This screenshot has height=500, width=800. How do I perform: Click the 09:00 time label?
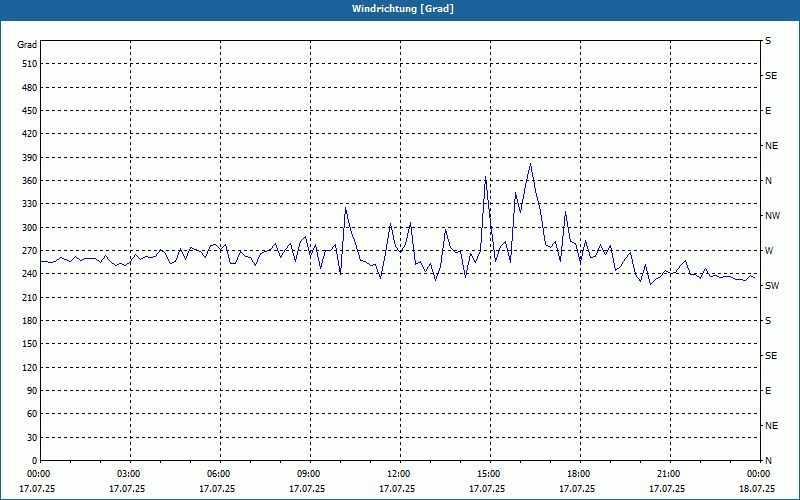[307, 474]
